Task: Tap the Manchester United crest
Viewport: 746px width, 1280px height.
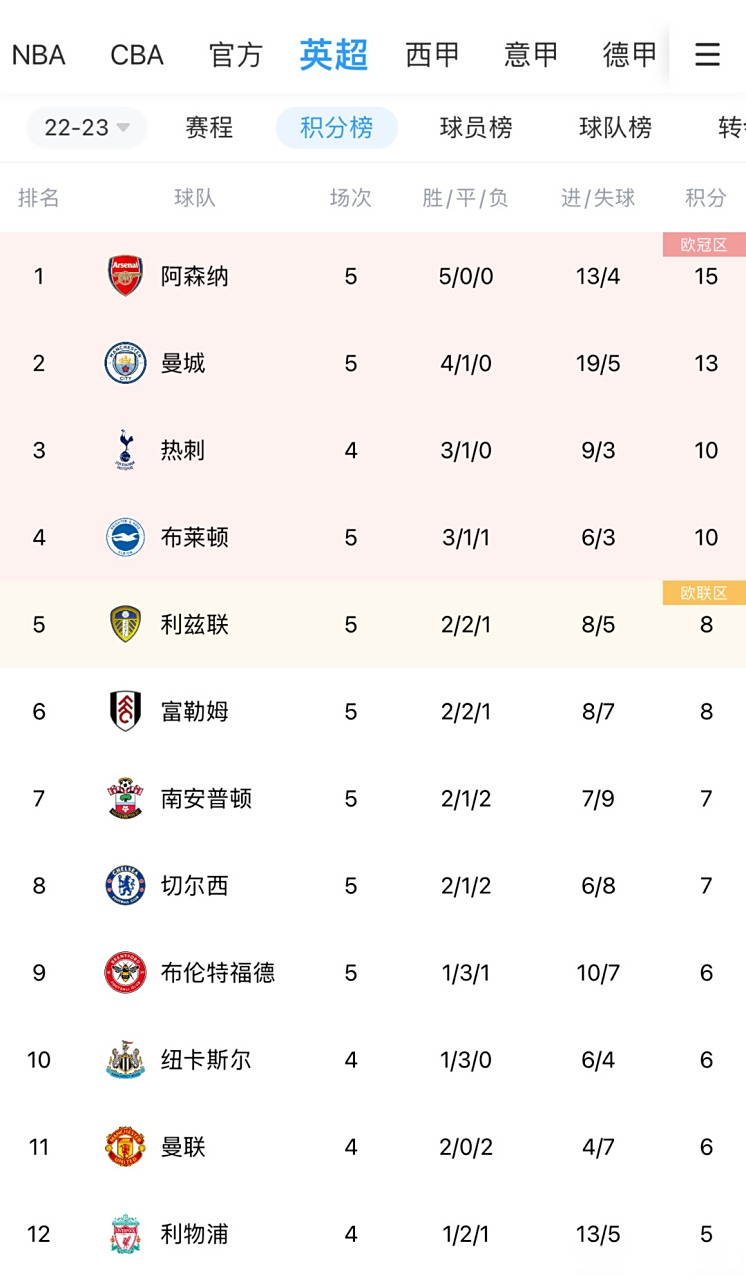Action: pos(126,1146)
